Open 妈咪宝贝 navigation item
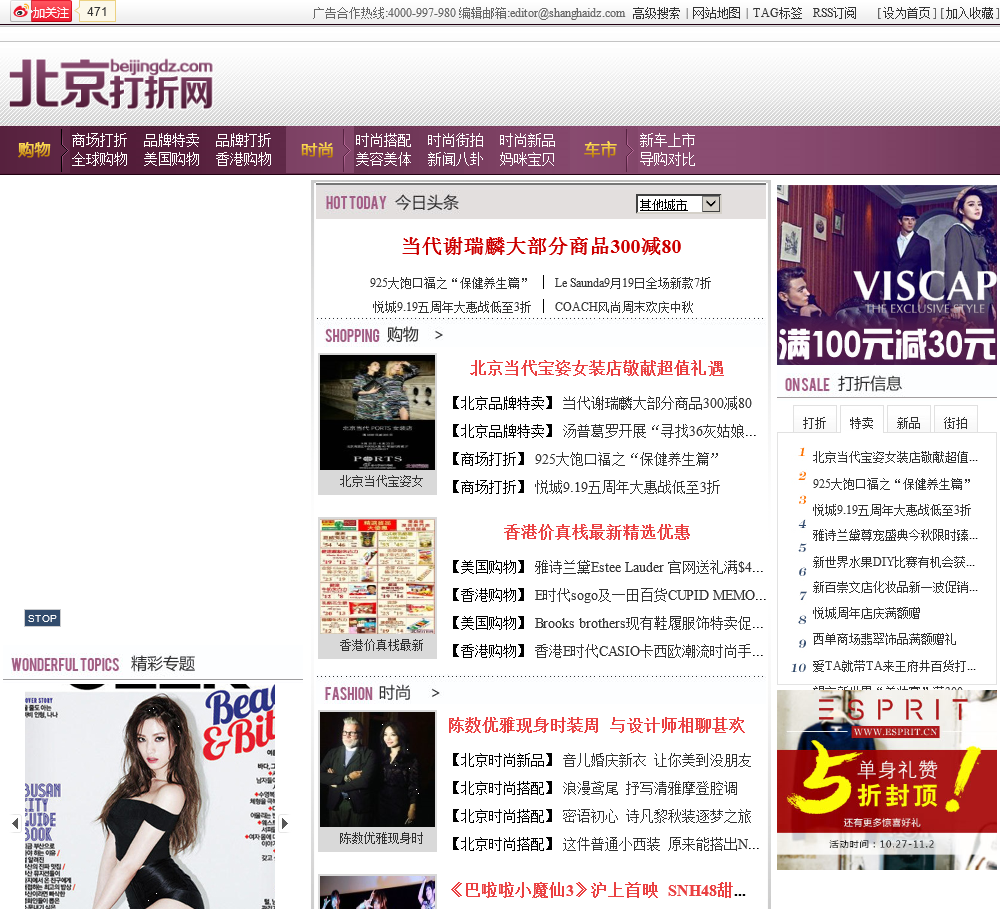The image size is (1000, 909). coord(527,159)
